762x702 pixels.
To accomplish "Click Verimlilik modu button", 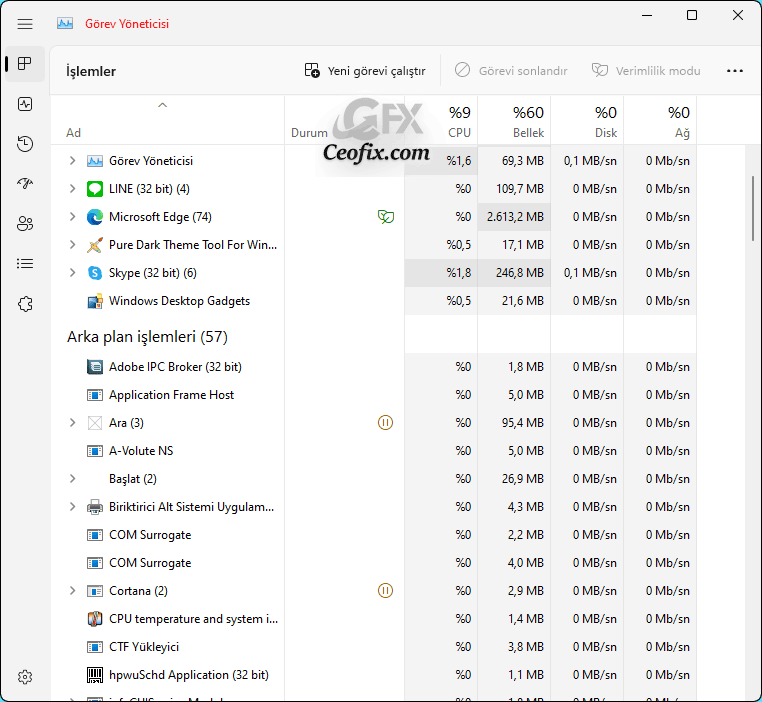I will [x=646, y=71].
